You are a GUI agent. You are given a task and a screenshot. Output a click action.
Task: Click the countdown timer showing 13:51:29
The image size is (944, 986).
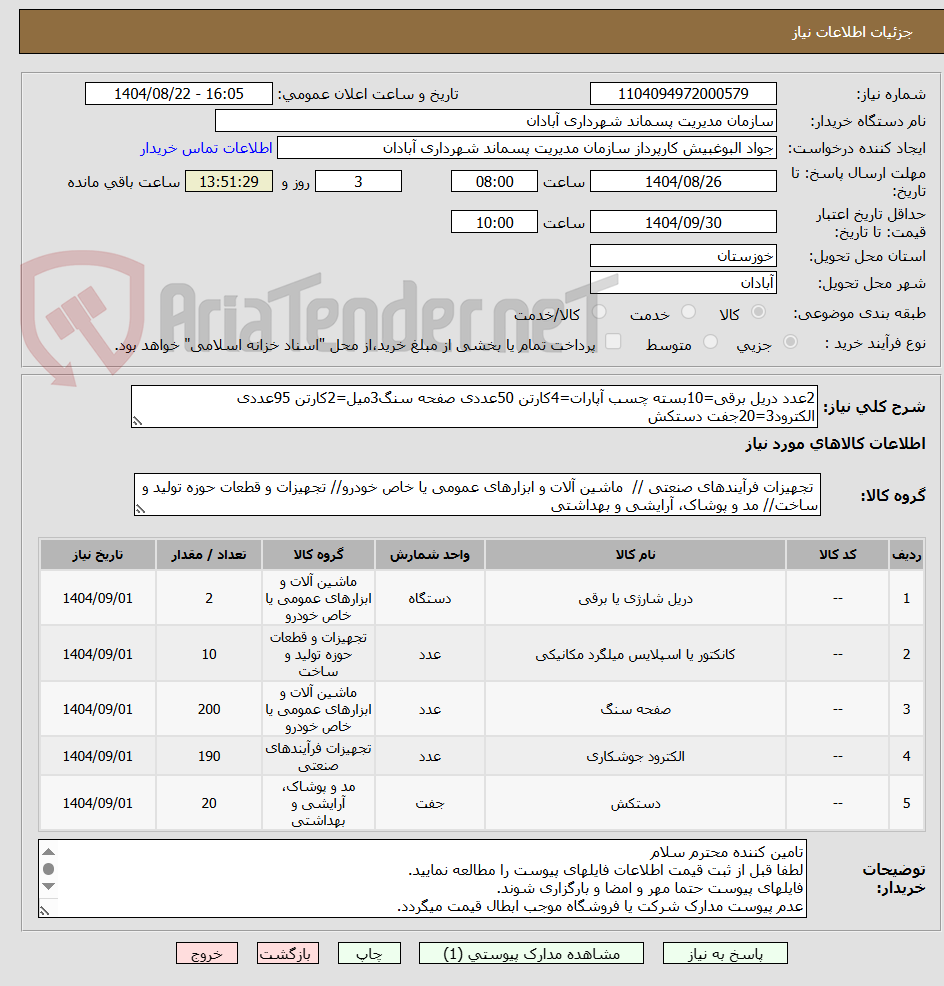pos(228,183)
